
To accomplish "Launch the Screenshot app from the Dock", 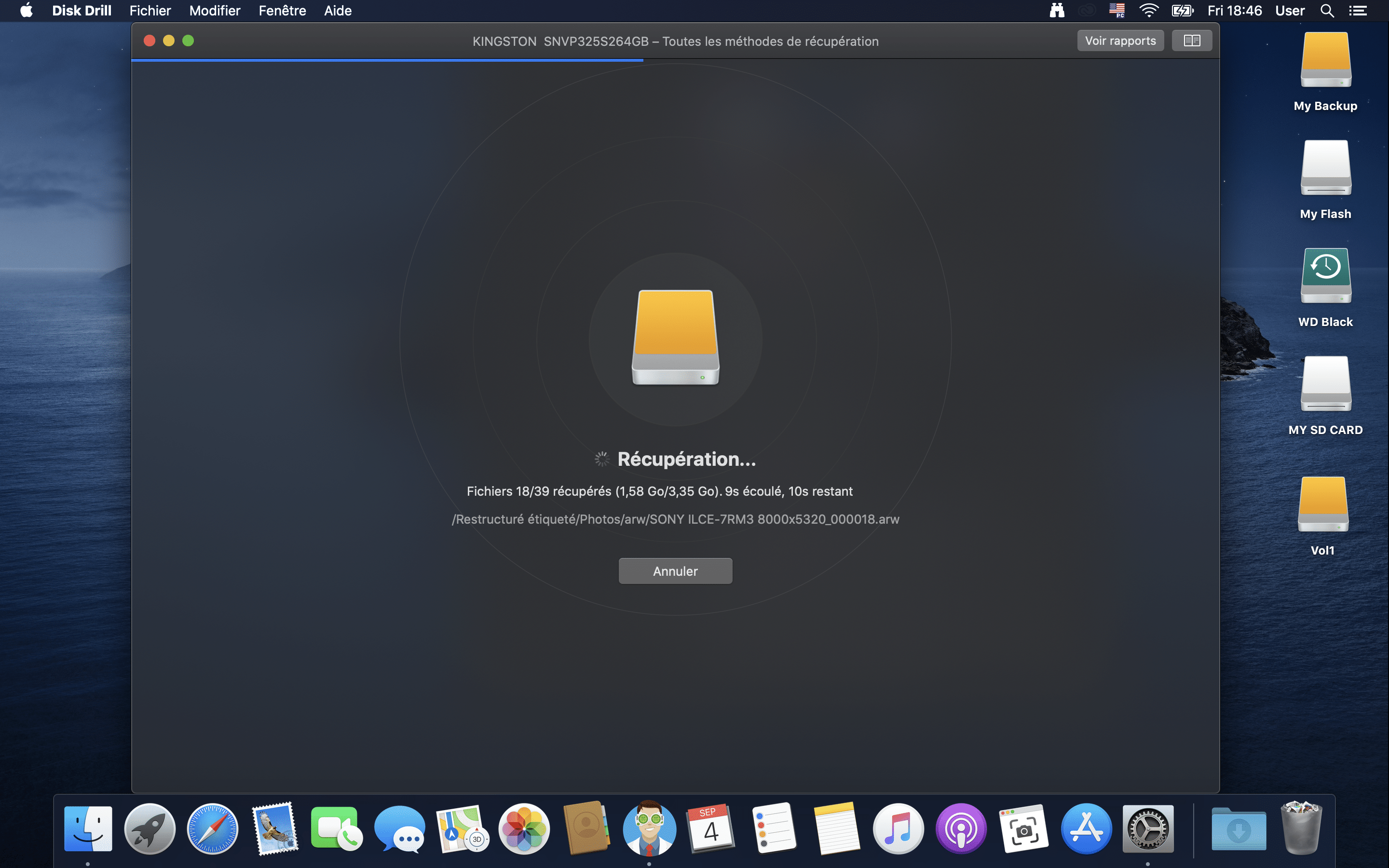I will [x=1023, y=828].
